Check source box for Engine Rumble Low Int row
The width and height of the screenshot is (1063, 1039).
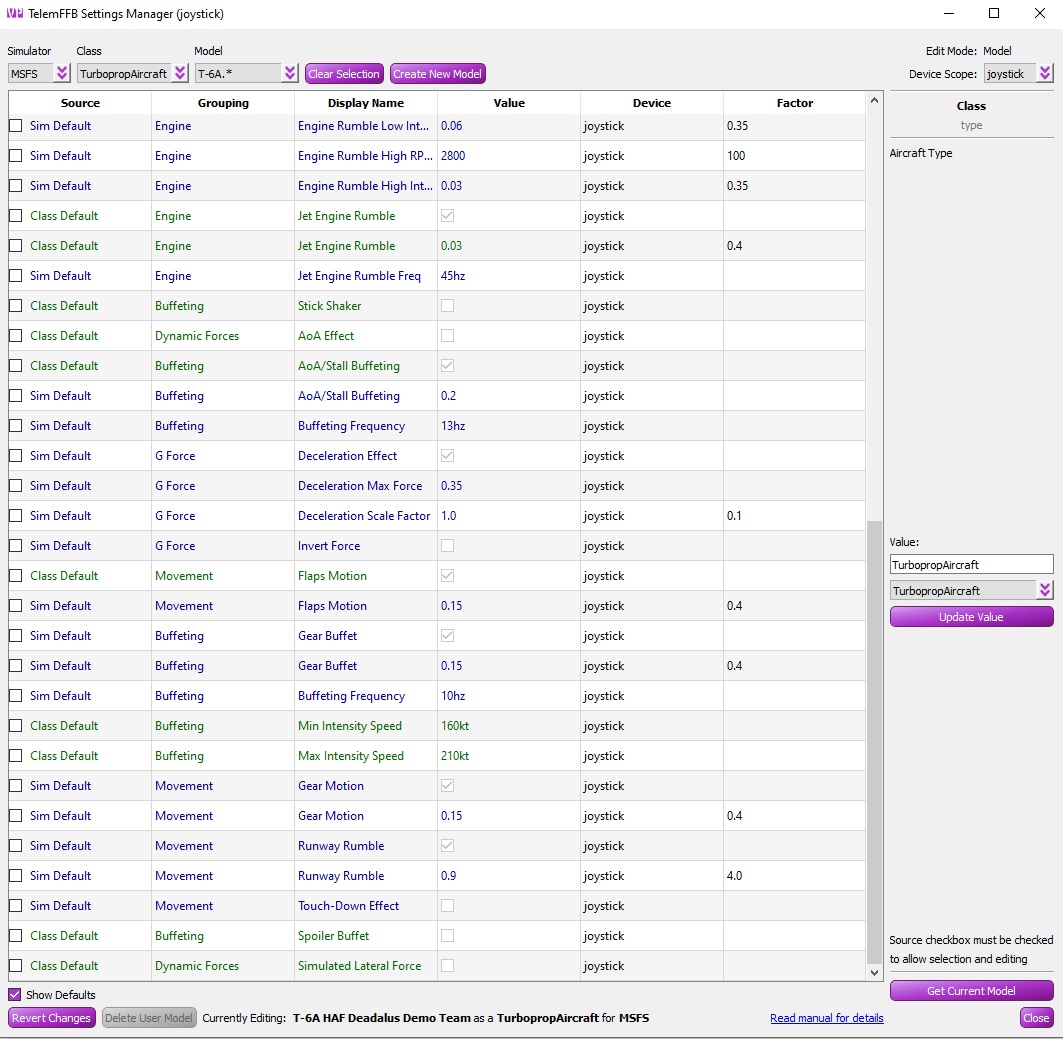point(16,126)
